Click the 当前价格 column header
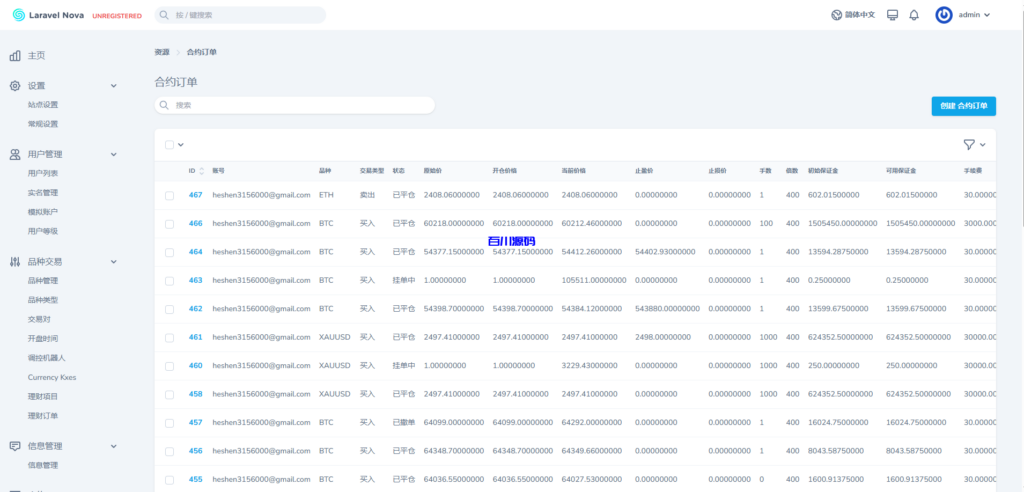 click(573, 171)
